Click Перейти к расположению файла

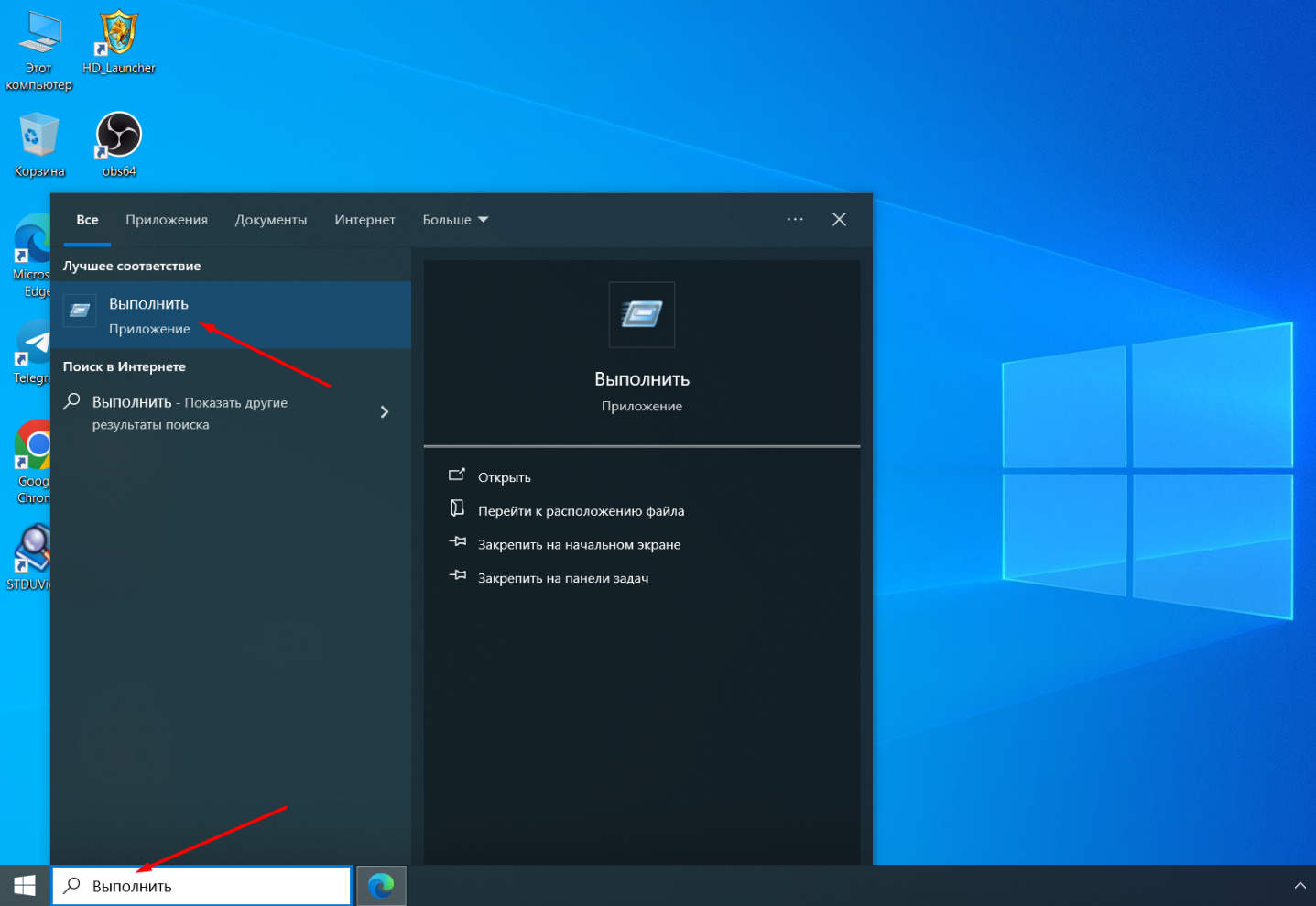click(581, 511)
